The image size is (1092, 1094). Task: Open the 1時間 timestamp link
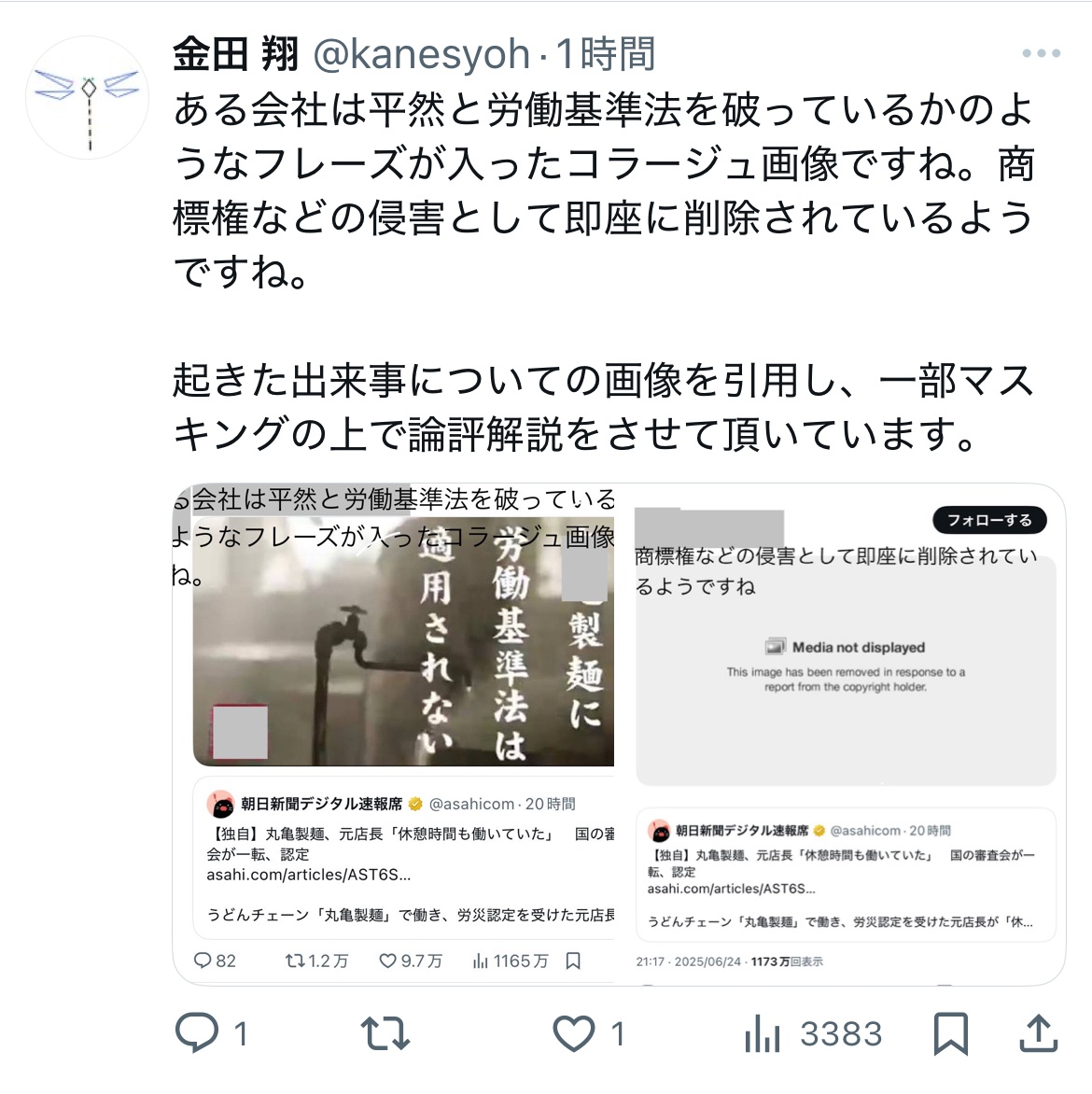click(x=606, y=54)
